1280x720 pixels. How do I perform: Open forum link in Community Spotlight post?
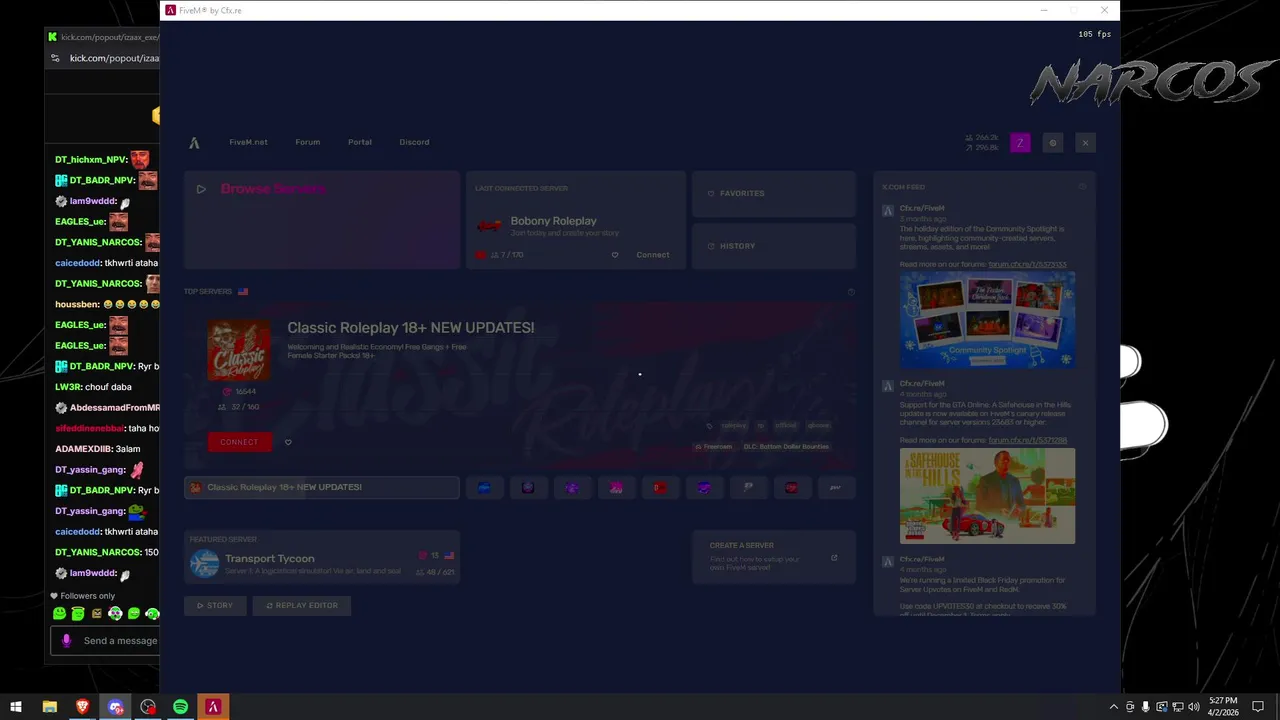[1027, 265]
